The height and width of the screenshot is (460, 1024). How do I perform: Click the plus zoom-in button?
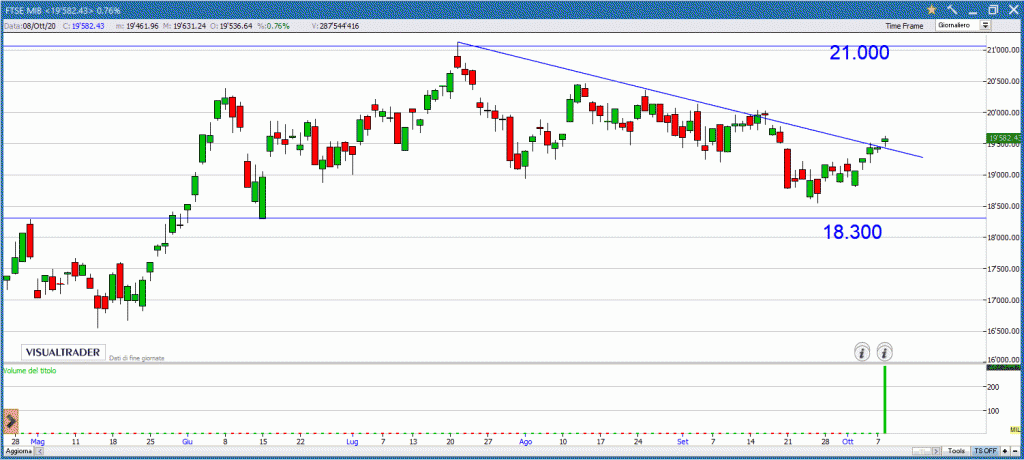point(1005,451)
